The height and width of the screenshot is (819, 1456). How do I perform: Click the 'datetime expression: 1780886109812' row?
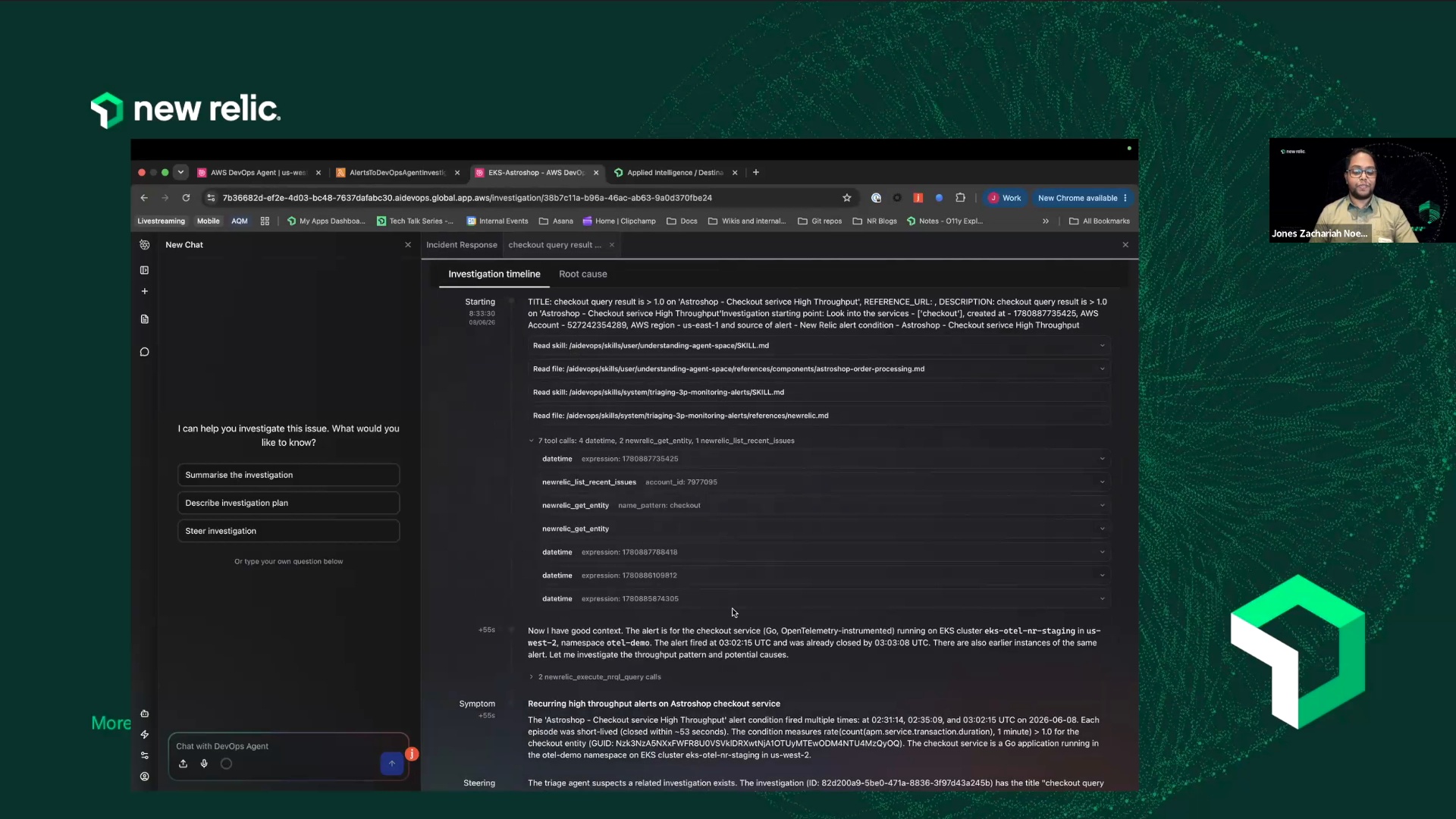(824, 576)
